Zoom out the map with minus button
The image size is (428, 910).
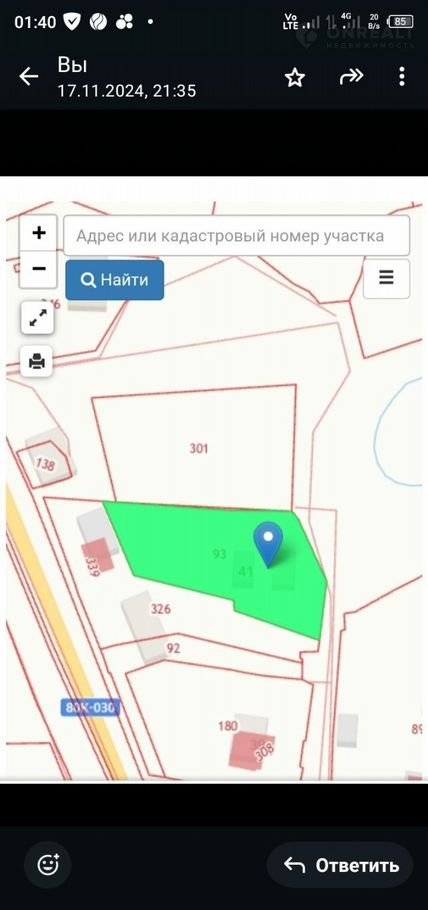click(38, 269)
